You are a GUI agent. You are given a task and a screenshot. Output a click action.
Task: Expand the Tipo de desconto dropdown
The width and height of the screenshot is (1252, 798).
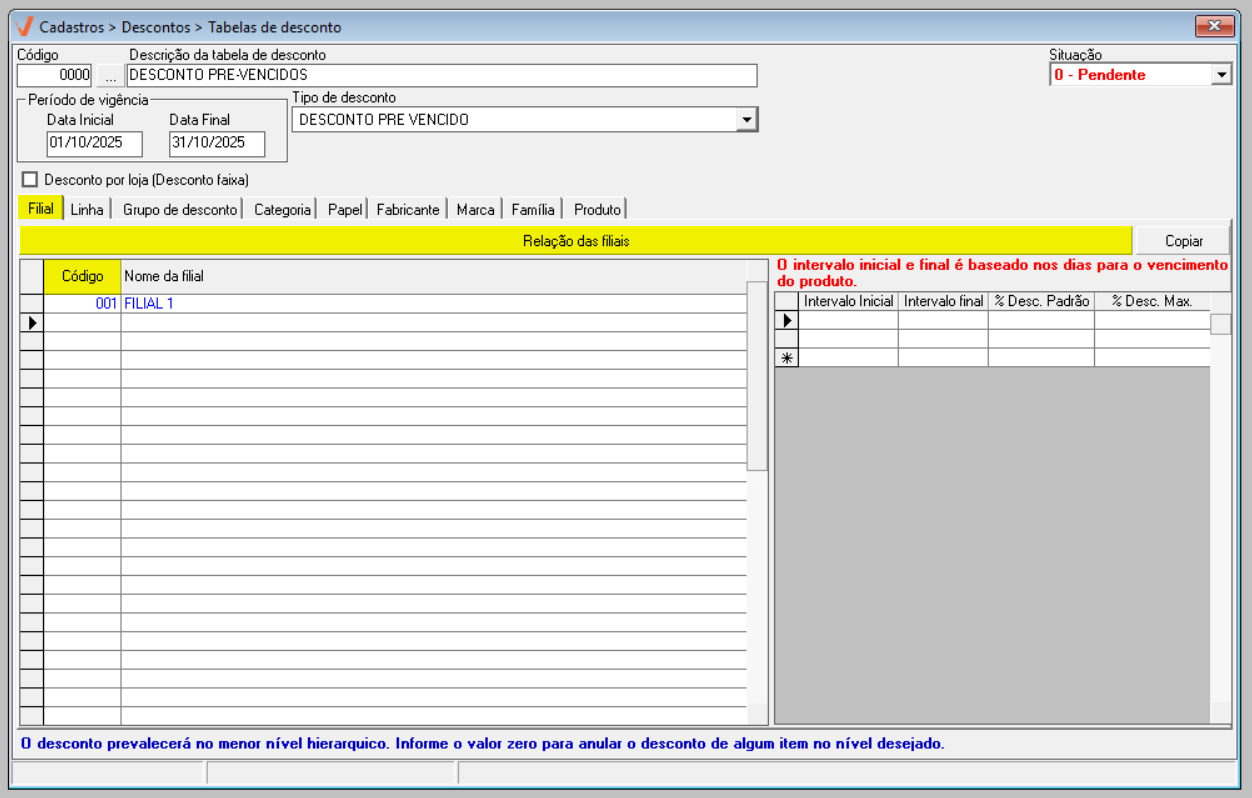(746, 120)
